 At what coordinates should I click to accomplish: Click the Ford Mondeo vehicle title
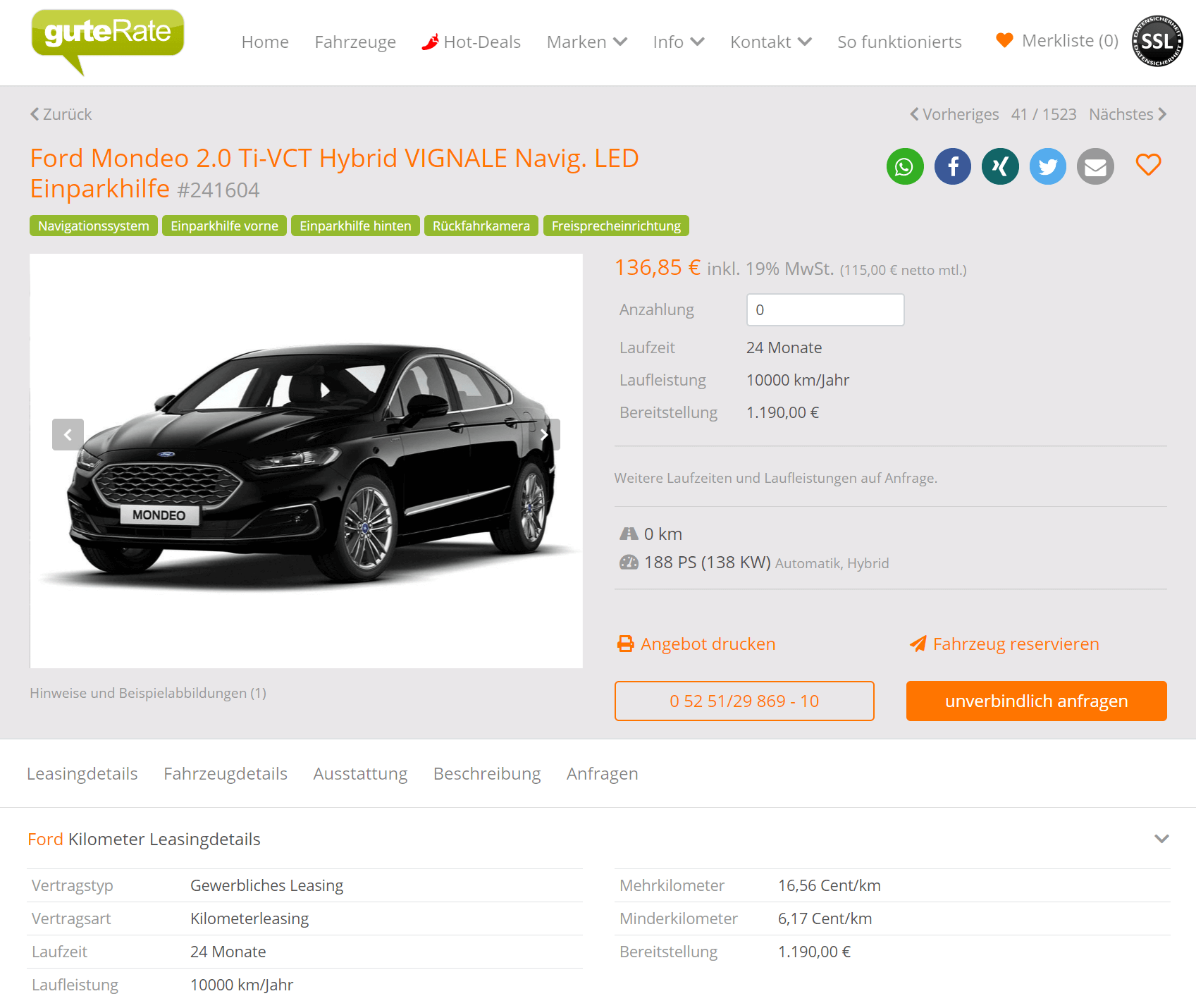(334, 173)
